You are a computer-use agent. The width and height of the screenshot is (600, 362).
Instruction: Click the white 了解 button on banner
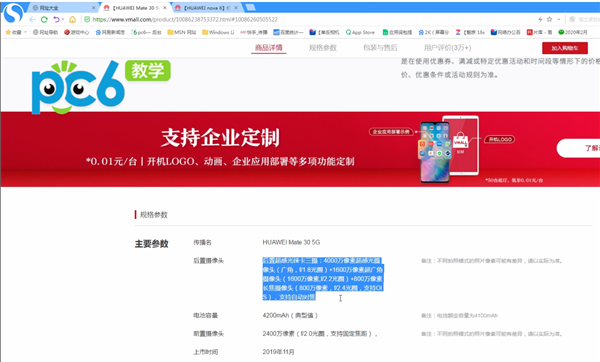coord(579,148)
